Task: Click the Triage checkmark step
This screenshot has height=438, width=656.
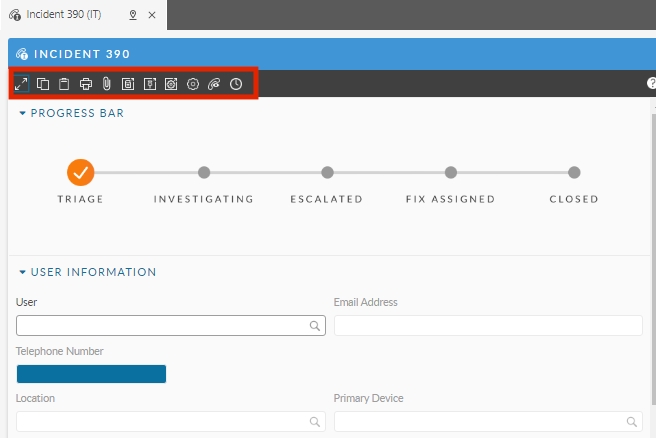Action: coord(81,172)
